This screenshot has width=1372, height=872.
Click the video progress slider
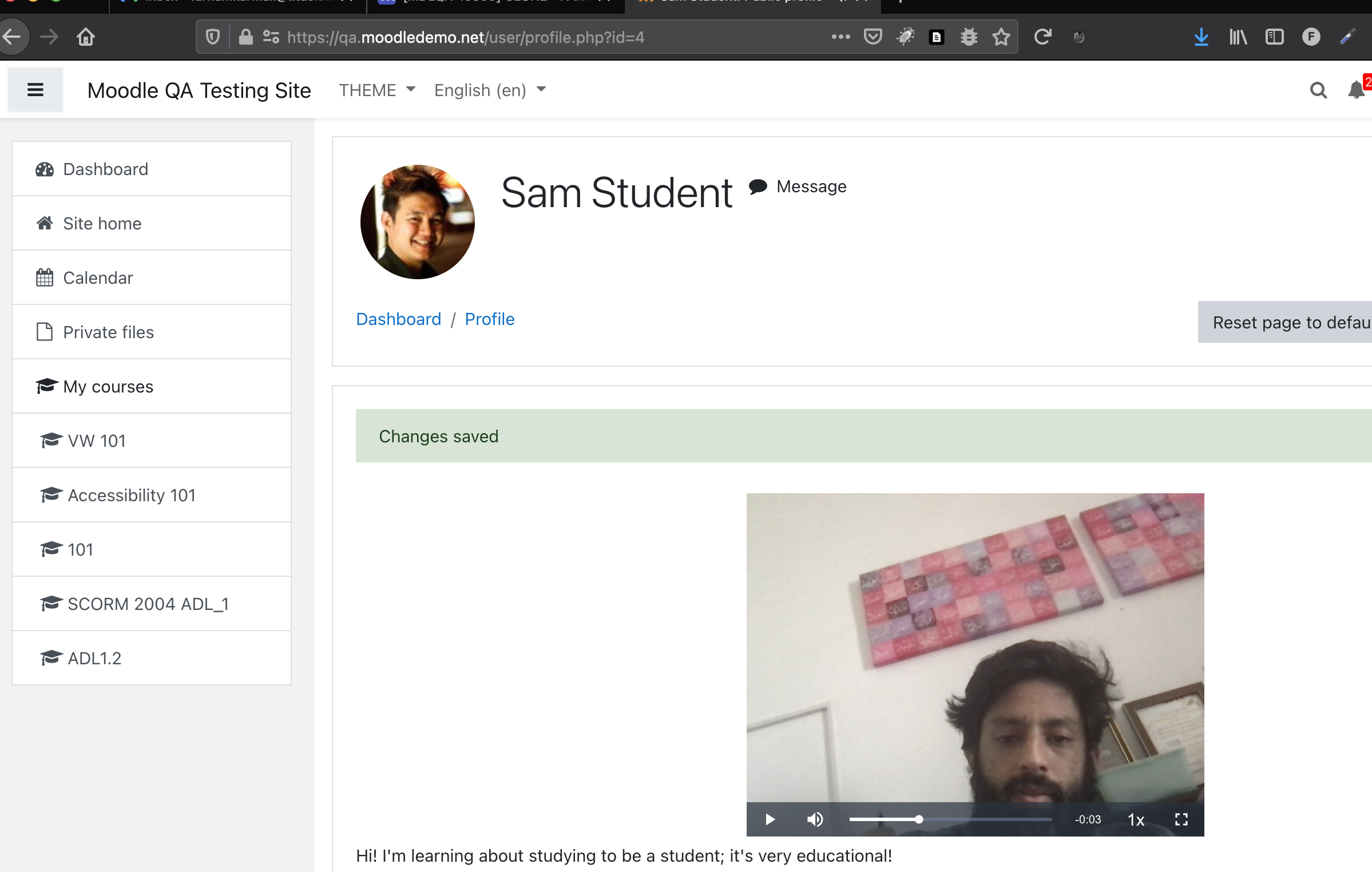(x=950, y=819)
